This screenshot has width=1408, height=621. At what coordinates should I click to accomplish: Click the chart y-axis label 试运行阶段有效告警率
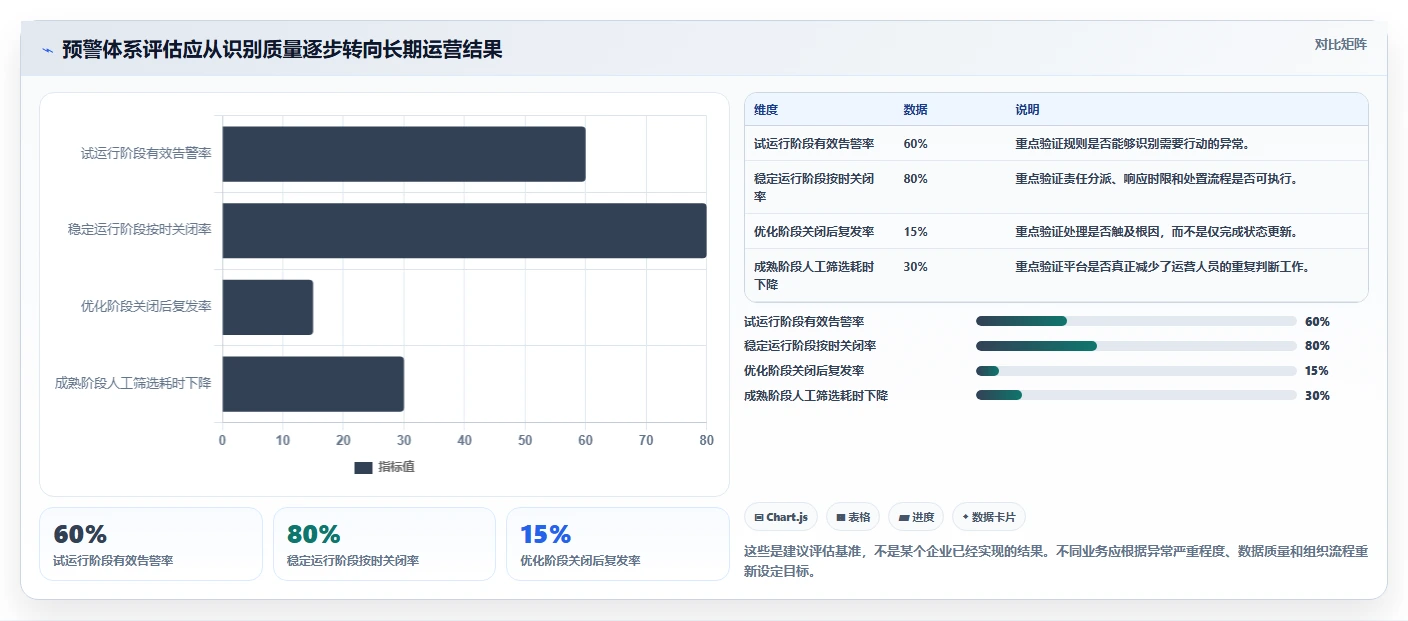point(146,154)
